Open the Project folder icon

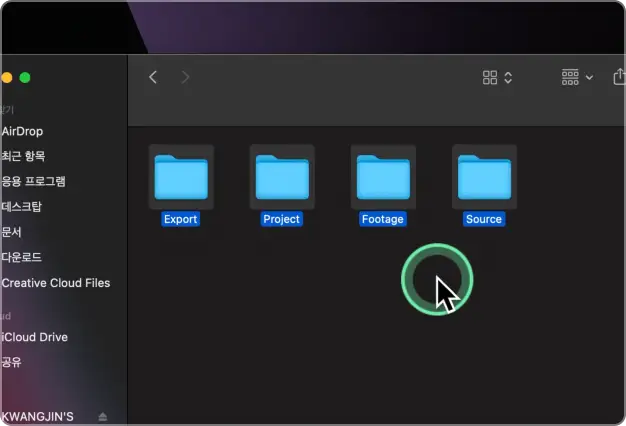[282, 177]
